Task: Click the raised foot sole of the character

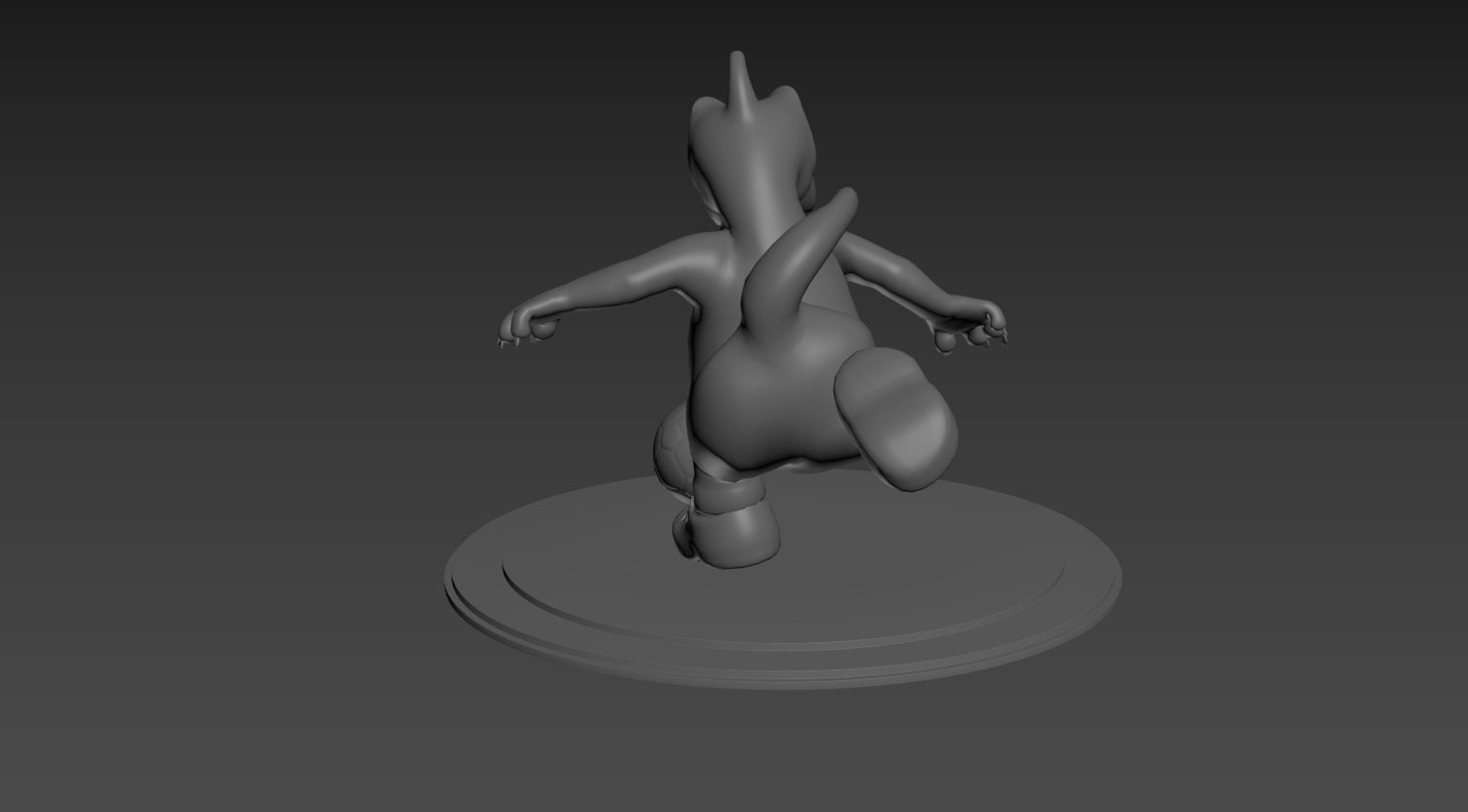Action: 895,418
